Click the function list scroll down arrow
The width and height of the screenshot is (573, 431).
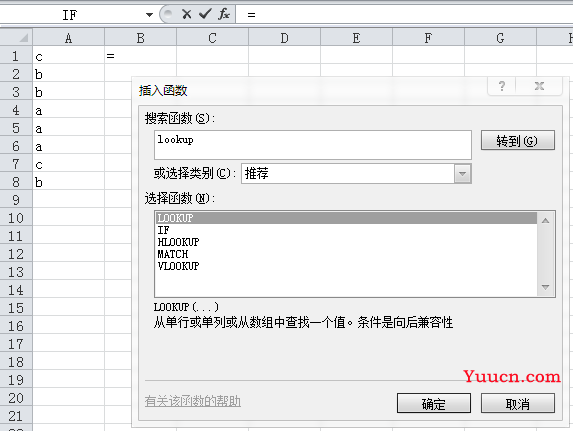click(x=546, y=287)
